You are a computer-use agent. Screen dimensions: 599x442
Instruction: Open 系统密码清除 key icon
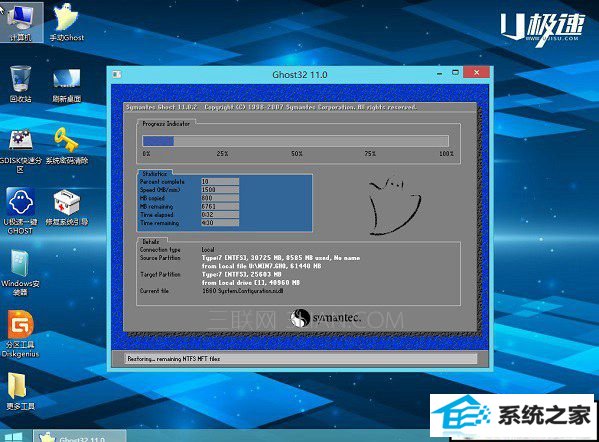[67, 147]
